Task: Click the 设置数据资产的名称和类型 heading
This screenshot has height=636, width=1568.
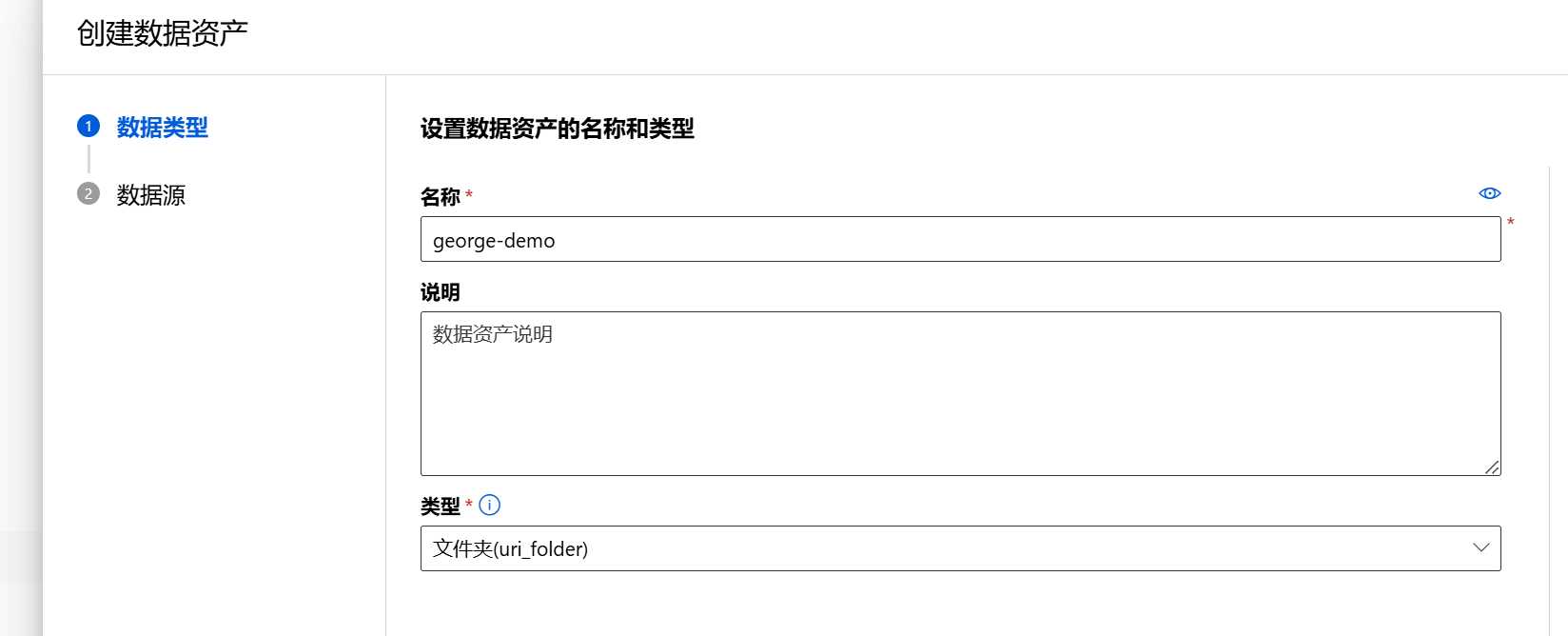Action: point(556,129)
